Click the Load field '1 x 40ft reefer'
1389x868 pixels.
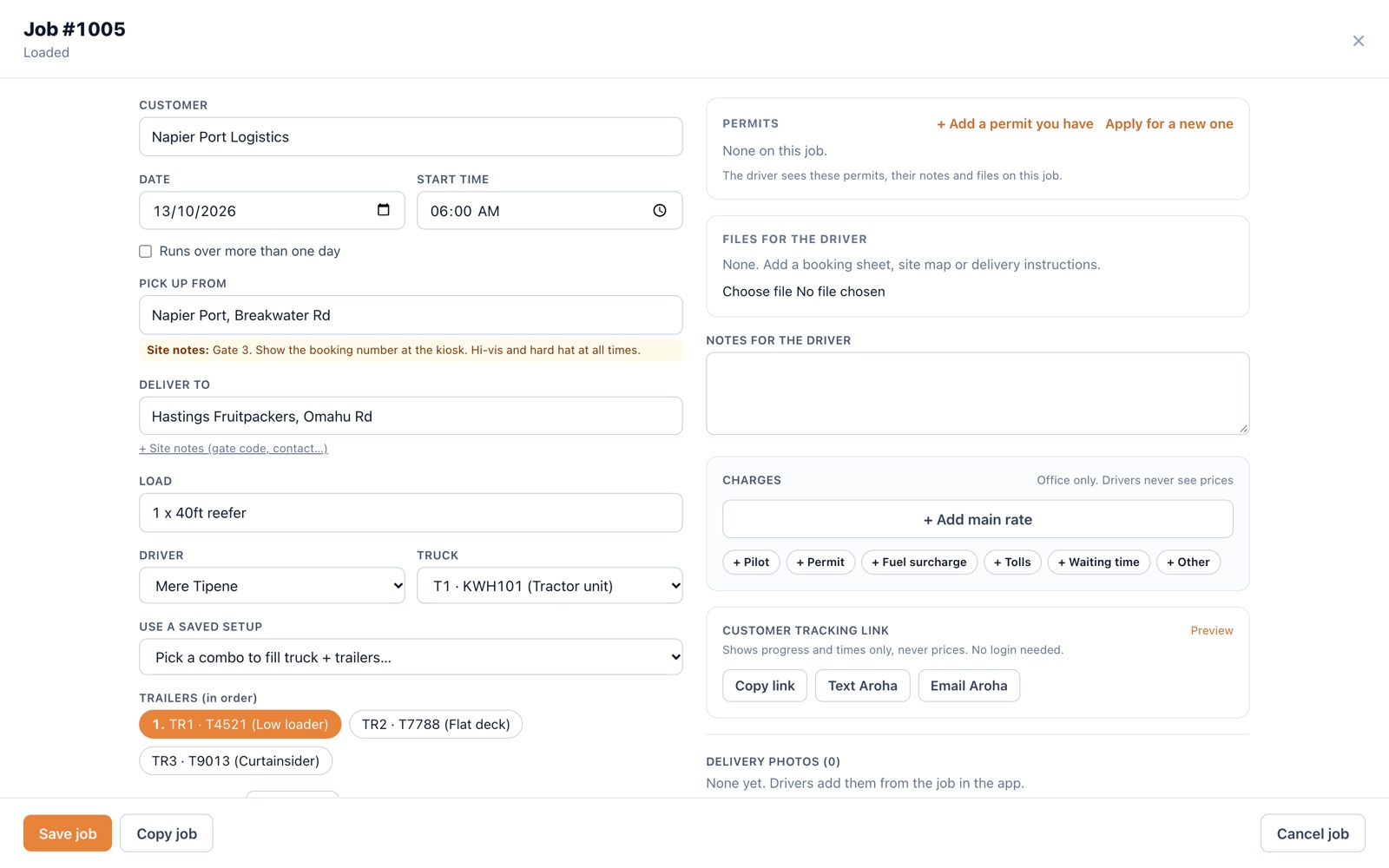coord(411,512)
